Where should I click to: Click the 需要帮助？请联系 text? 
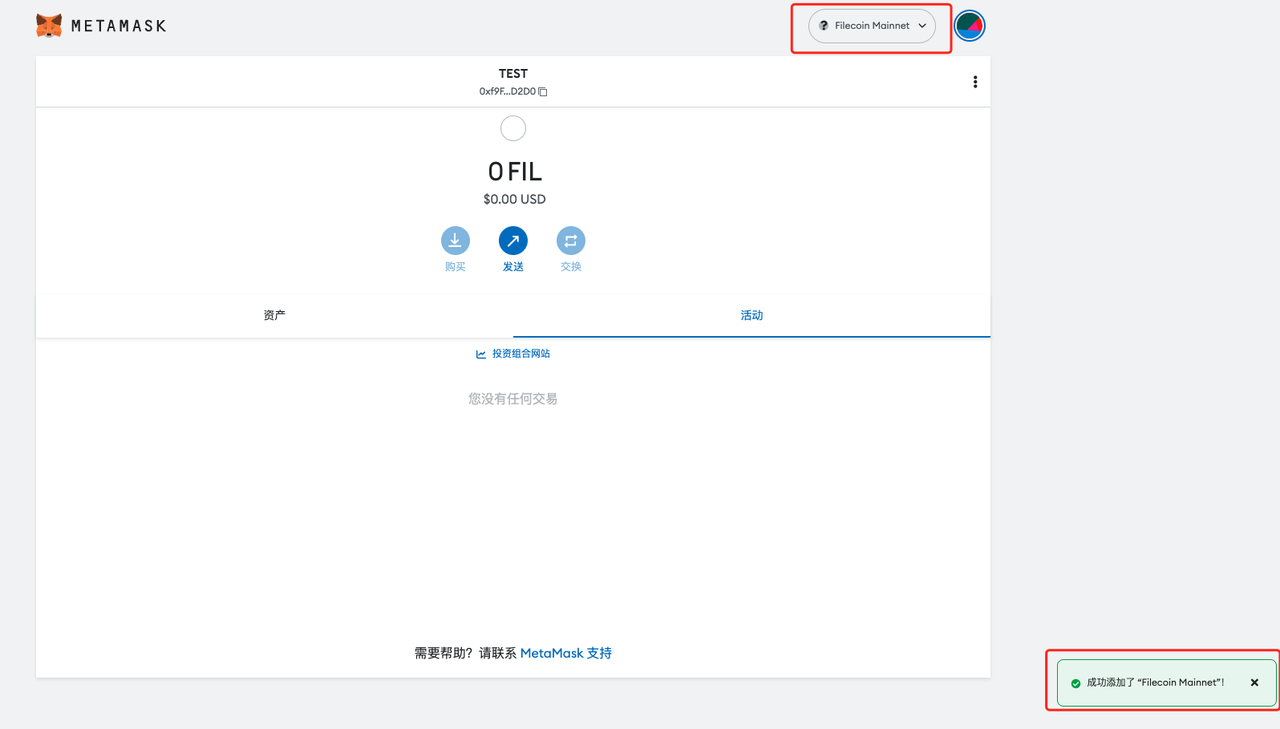tap(465, 653)
